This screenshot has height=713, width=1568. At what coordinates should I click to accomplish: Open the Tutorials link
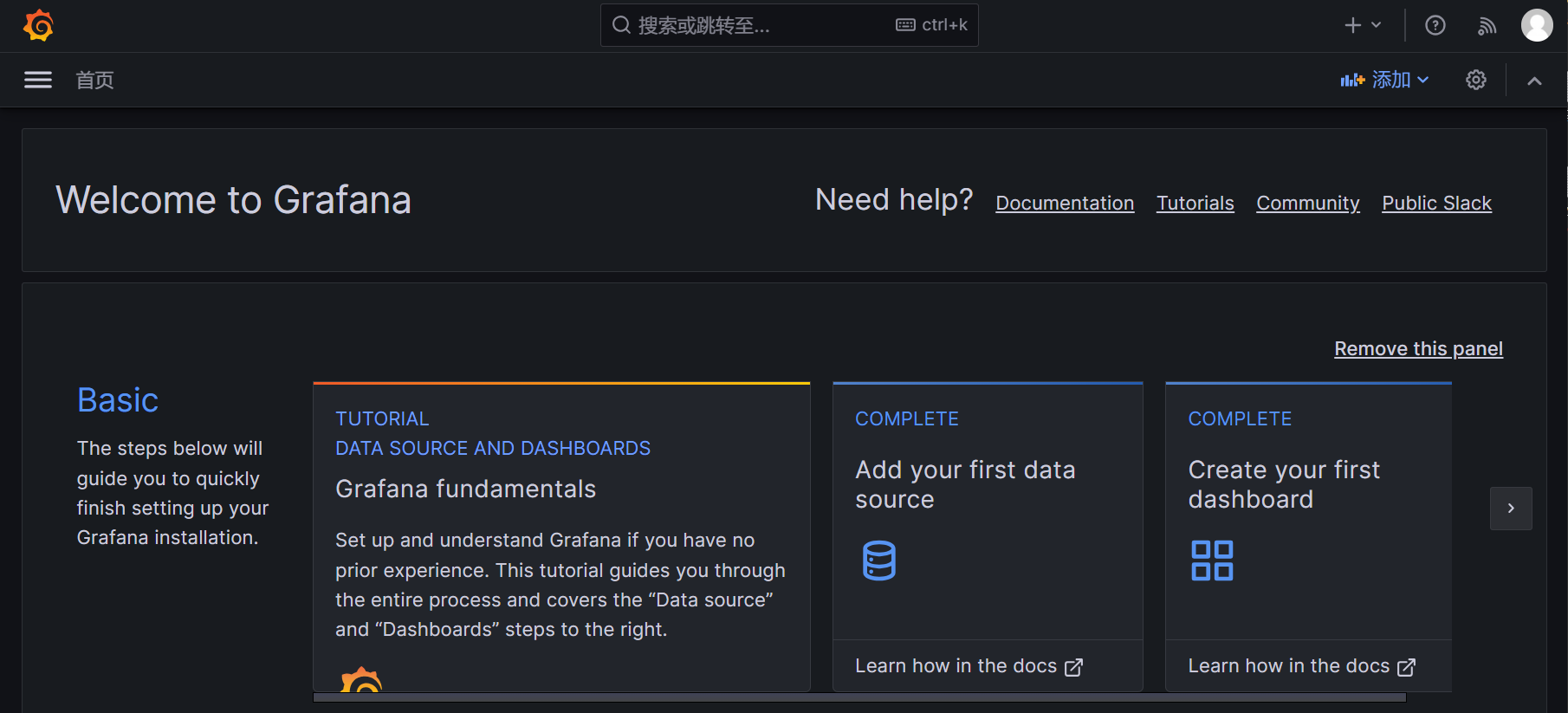tap(1195, 203)
